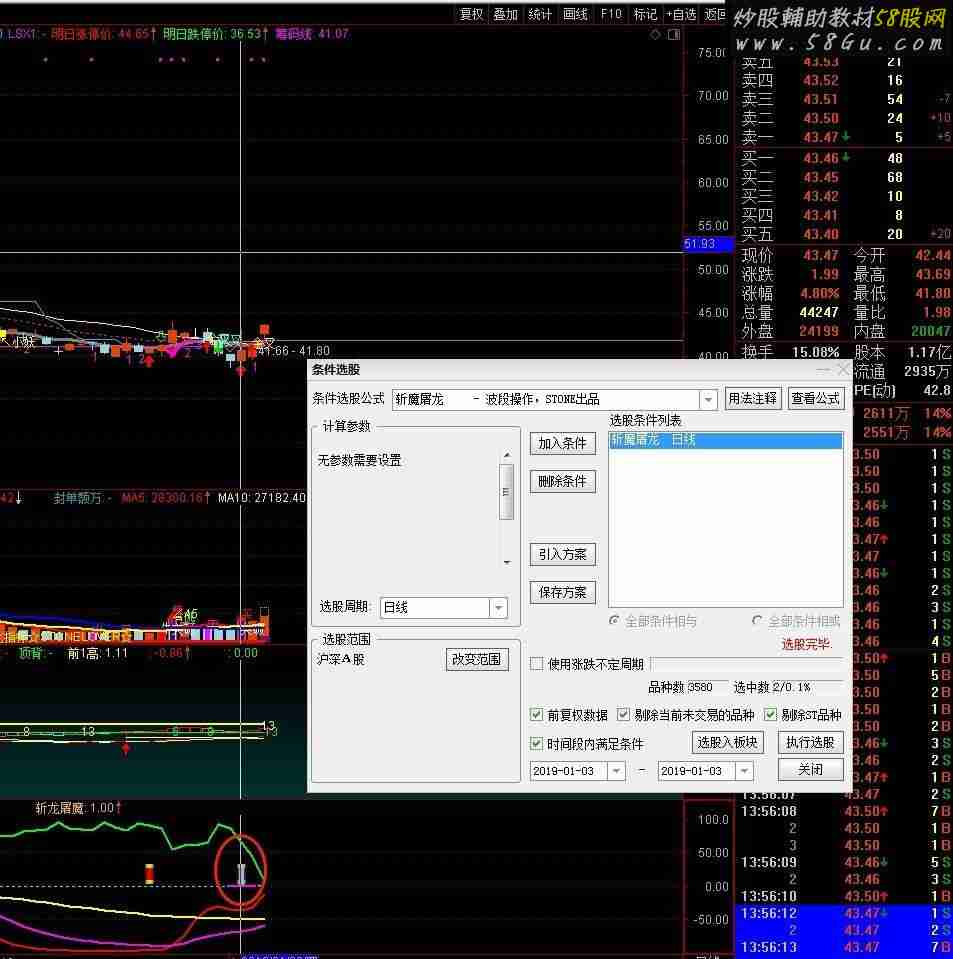Click the 执行选股 button
The width and height of the screenshot is (953, 959).
(x=810, y=742)
